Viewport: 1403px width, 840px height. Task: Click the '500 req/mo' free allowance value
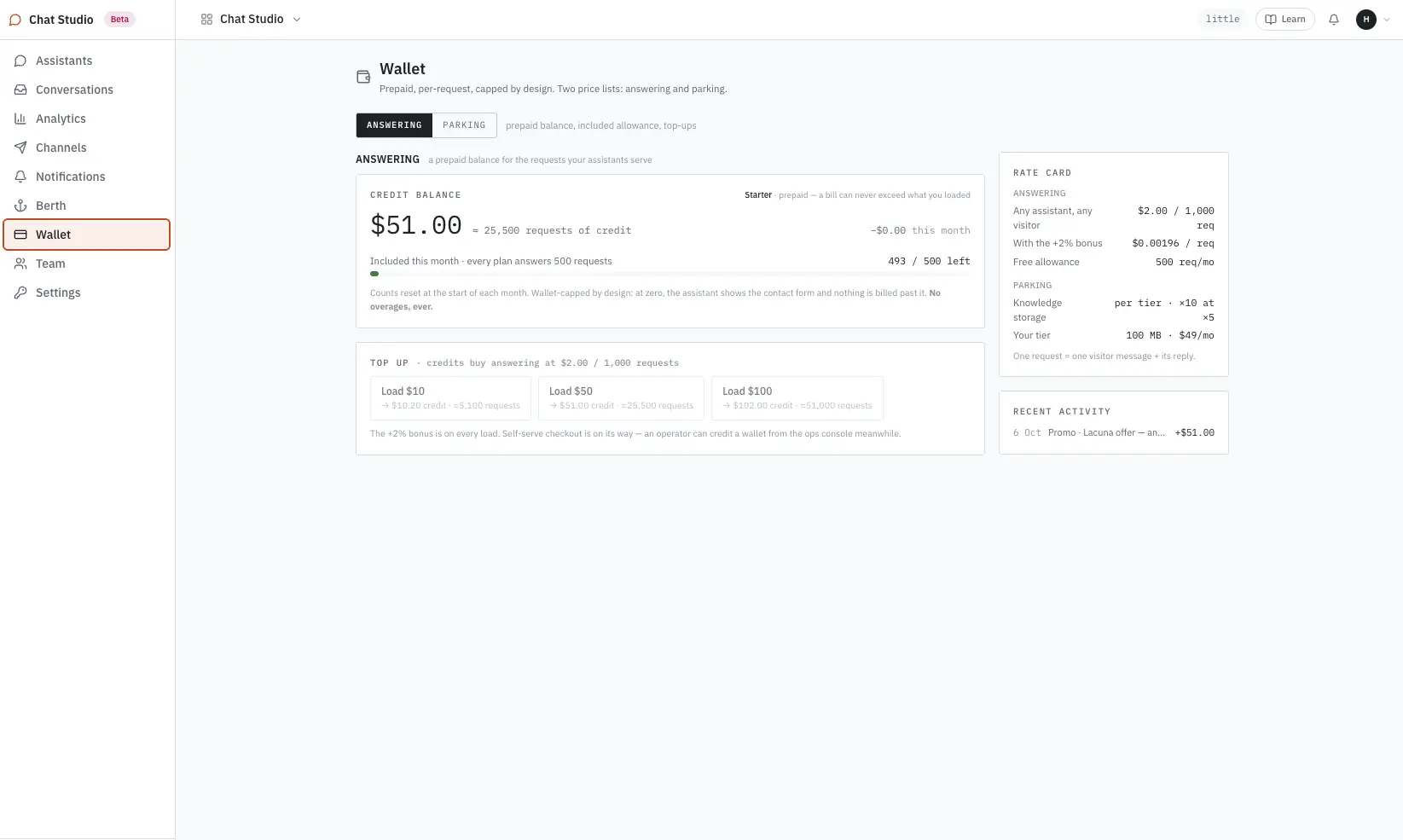[1185, 262]
